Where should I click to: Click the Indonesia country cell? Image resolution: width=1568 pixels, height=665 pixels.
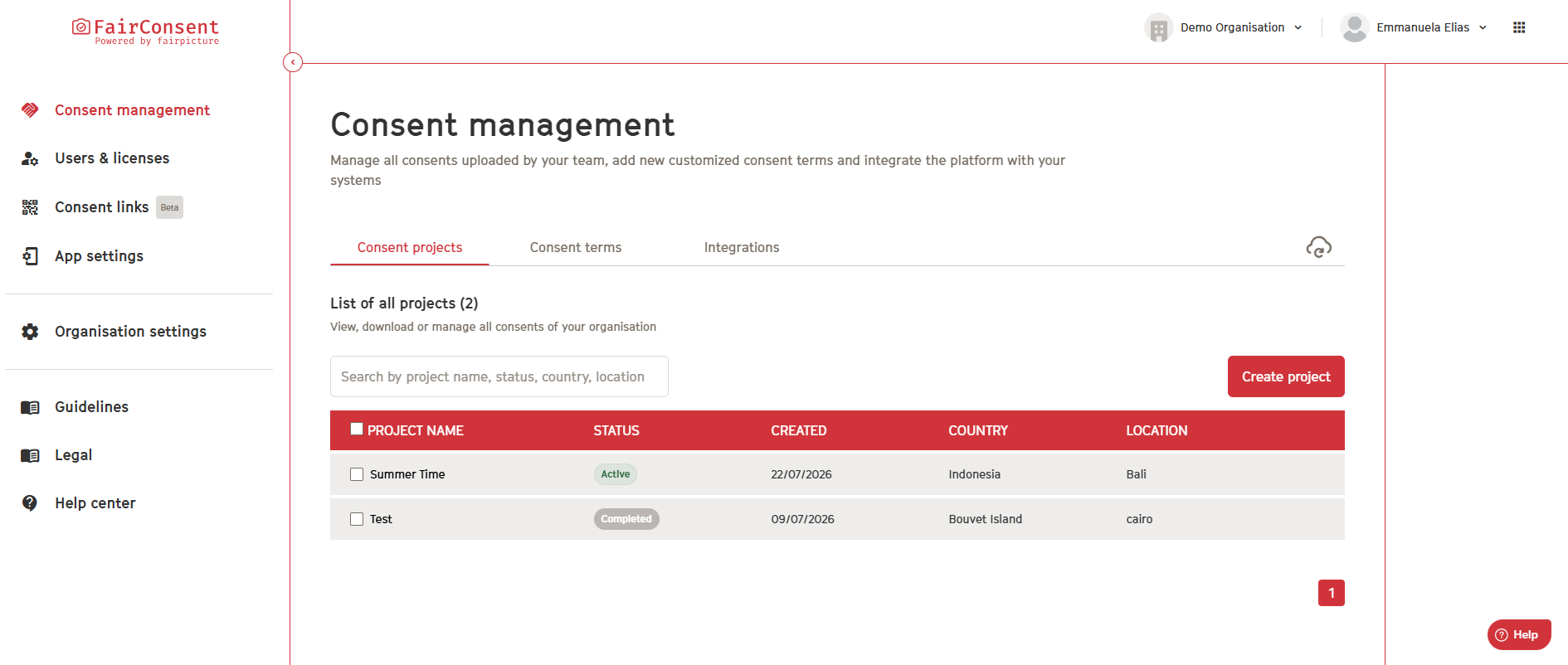tap(975, 474)
